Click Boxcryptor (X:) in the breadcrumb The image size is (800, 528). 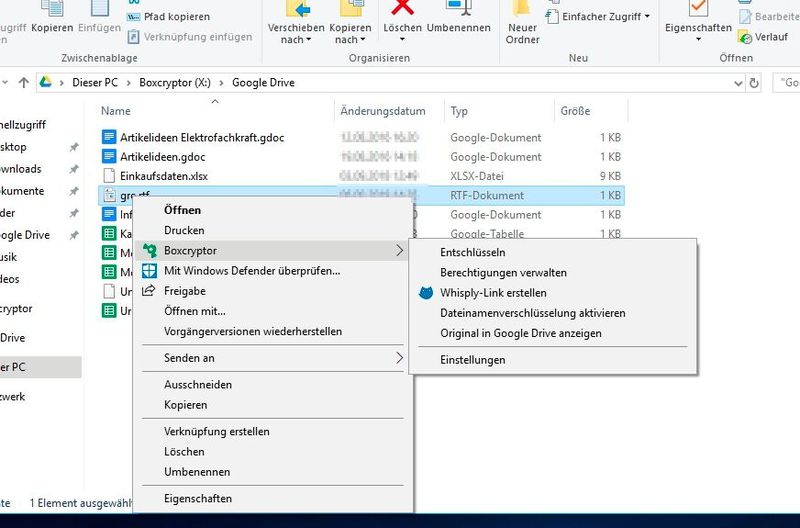(174, 83)
